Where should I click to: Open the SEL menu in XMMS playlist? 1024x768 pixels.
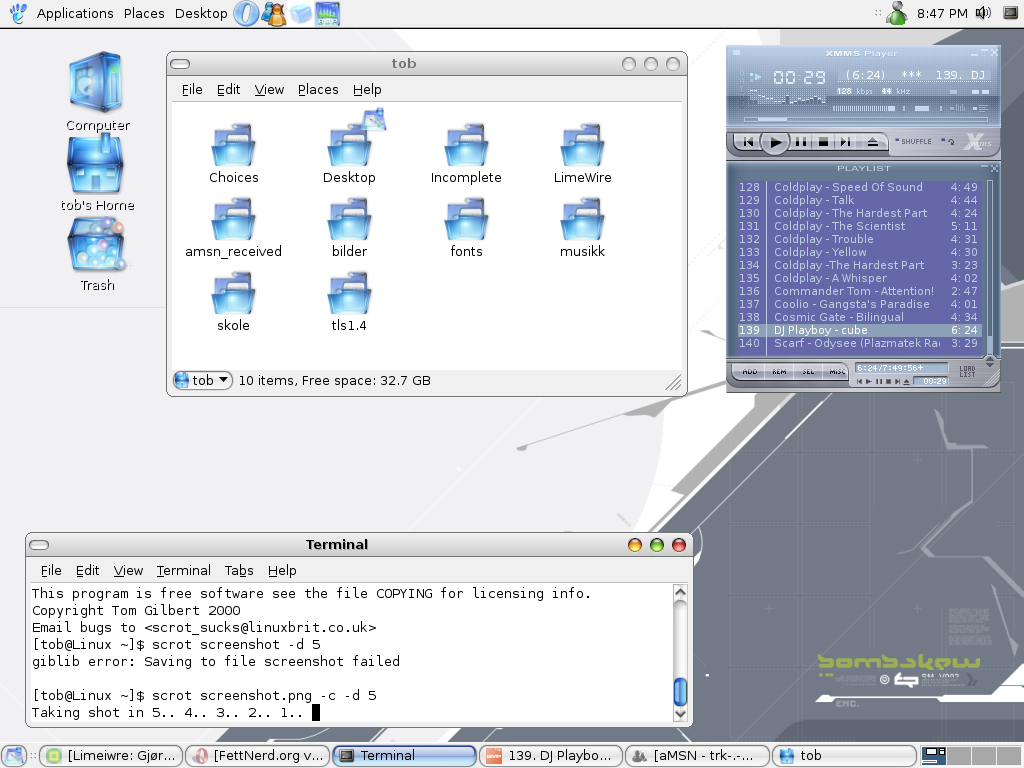(808, 372)
